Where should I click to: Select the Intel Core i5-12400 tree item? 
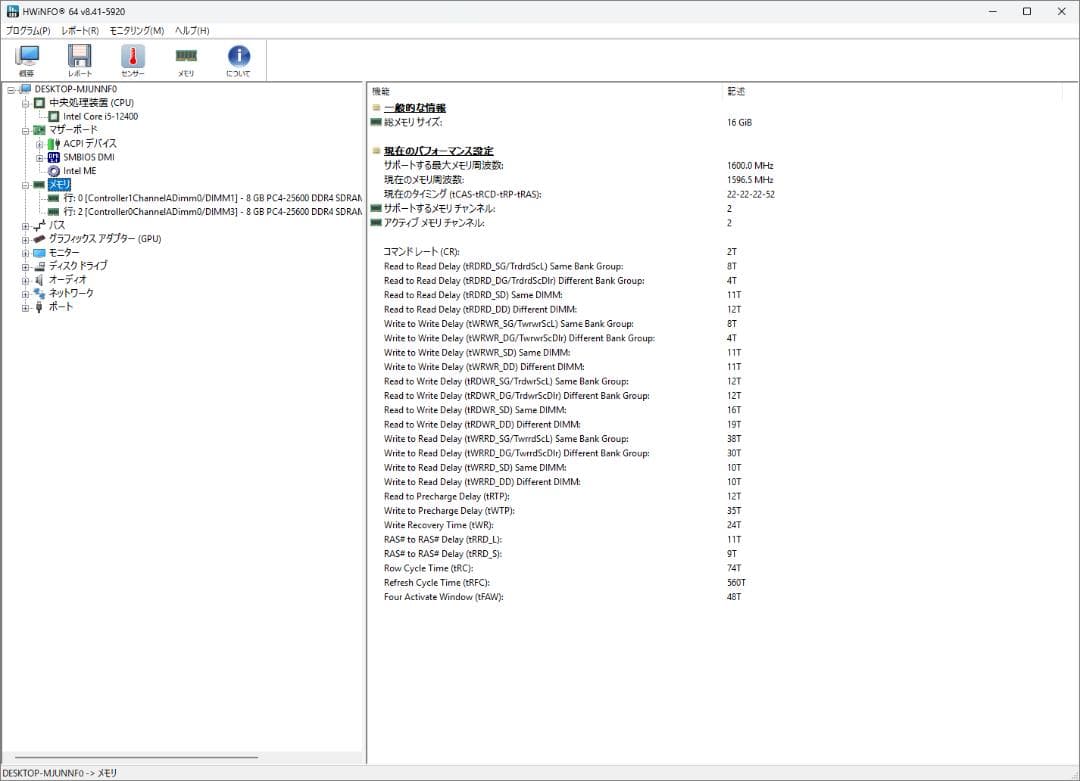pyautogui.click(x=100, y=116)
